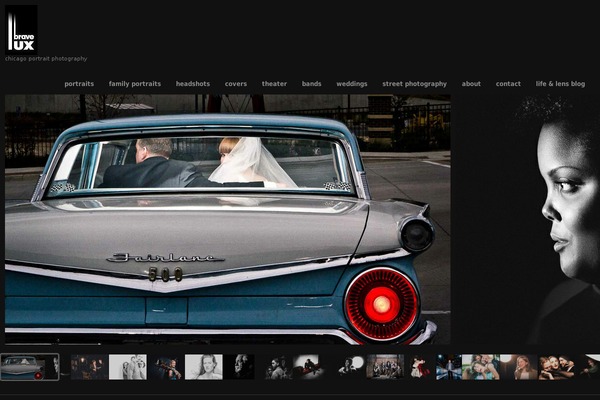Open the weddings gallery
600x400 pixels.
click(x=352, y=84)
